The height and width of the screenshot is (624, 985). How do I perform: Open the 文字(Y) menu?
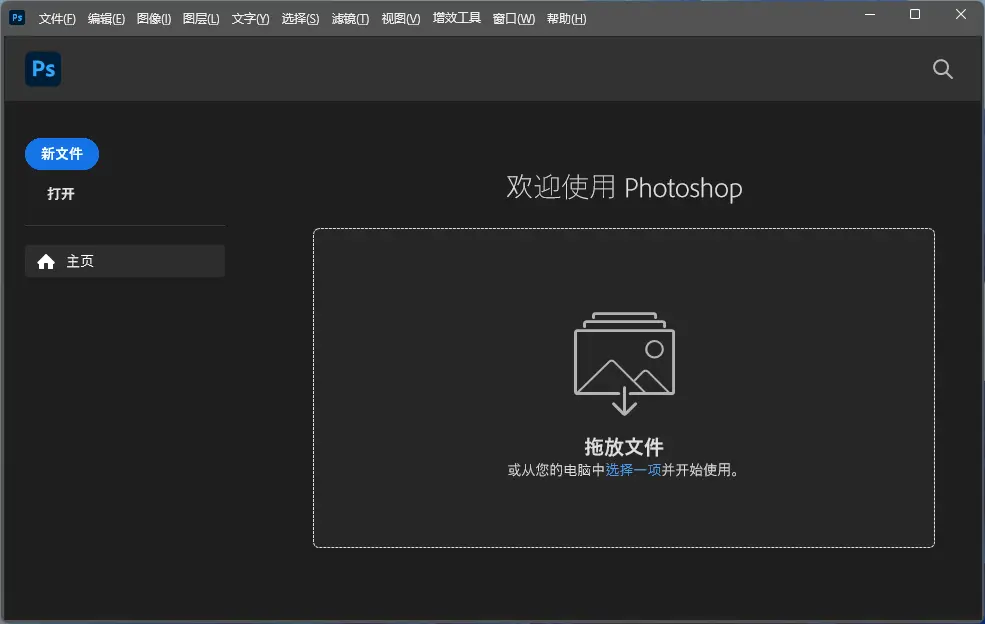pos(250,19)
